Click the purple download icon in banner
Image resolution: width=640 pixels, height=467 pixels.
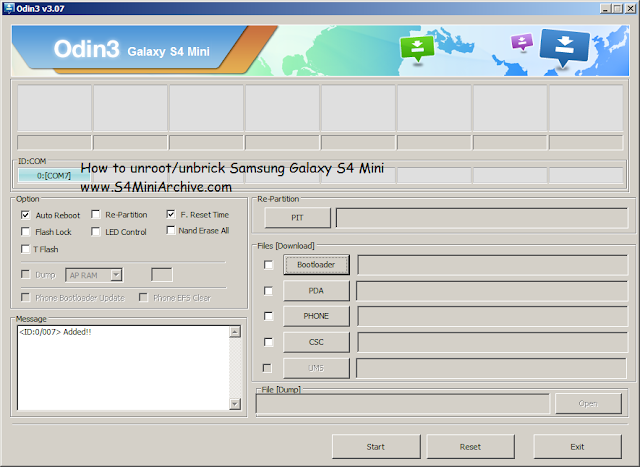click(x=522, y=42)
